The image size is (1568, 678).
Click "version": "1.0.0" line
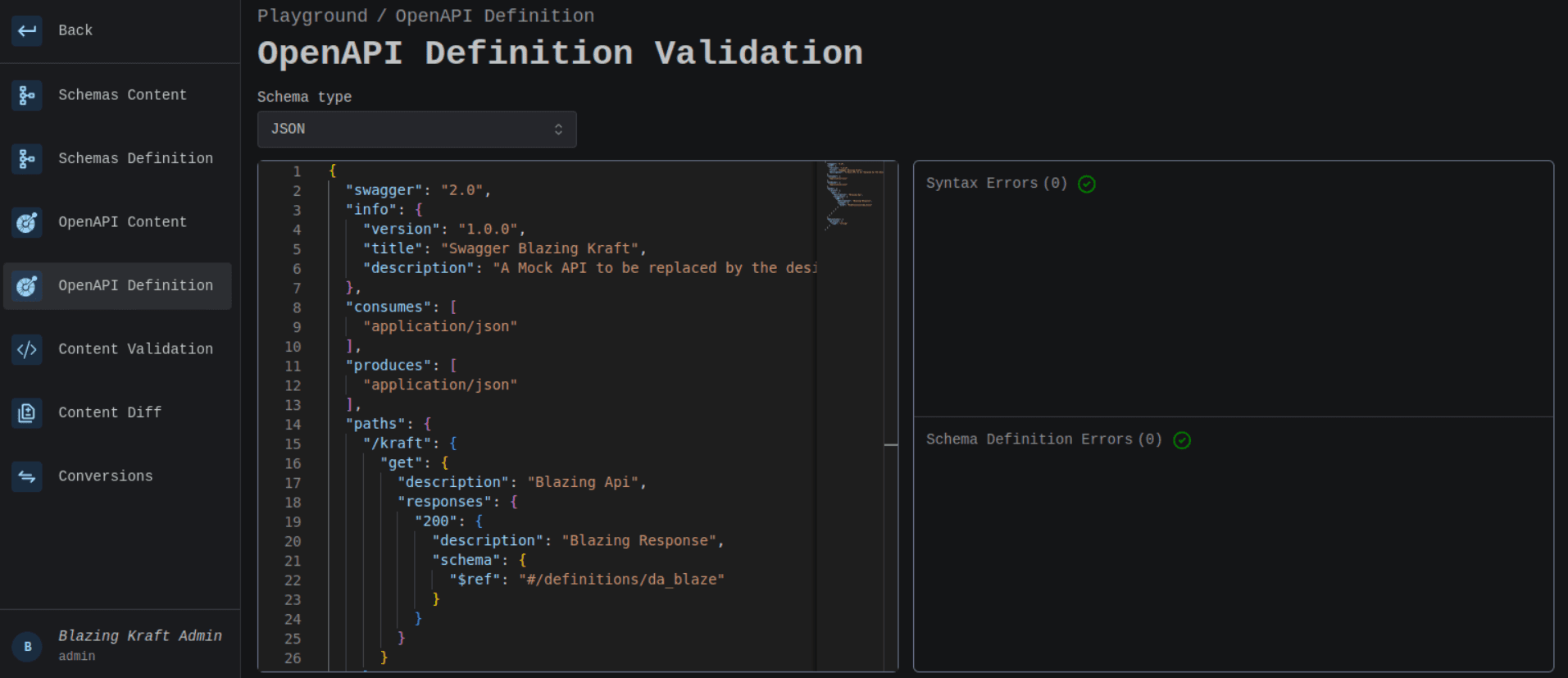[443, 230]
